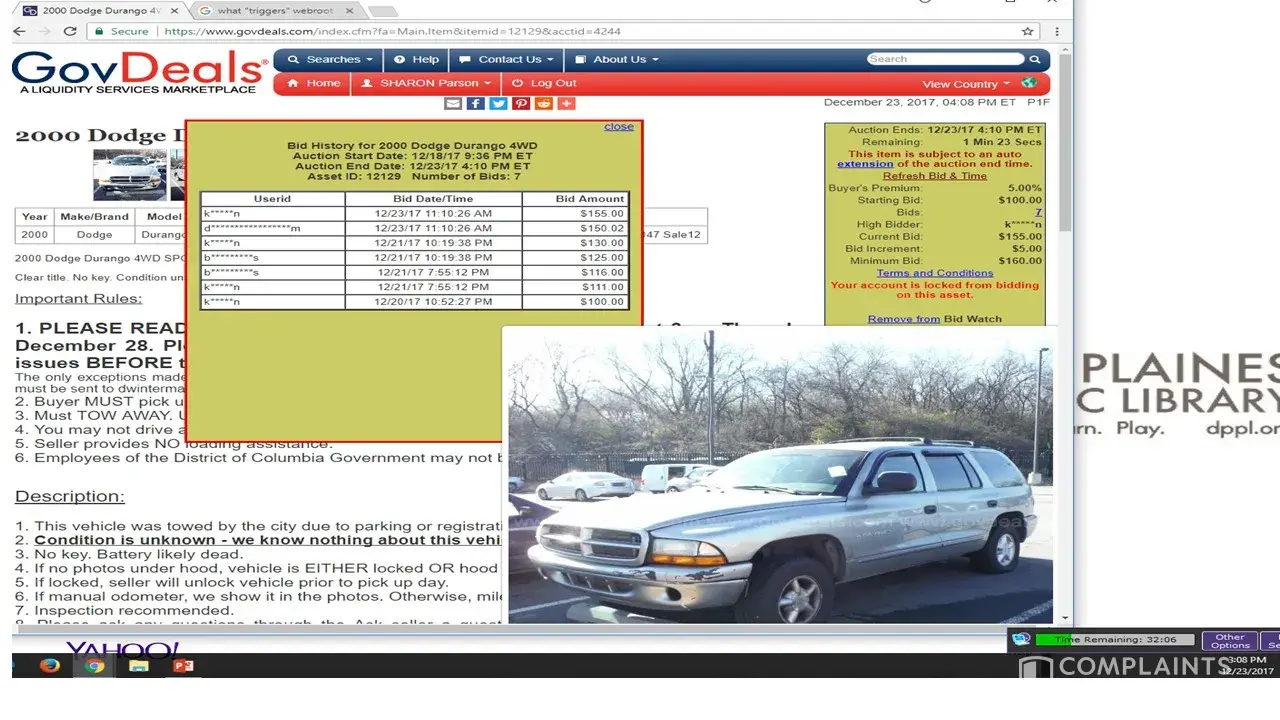Click the browser address bar URL
The height and width of the screenshot is (720, 1280).
[392, 31]
